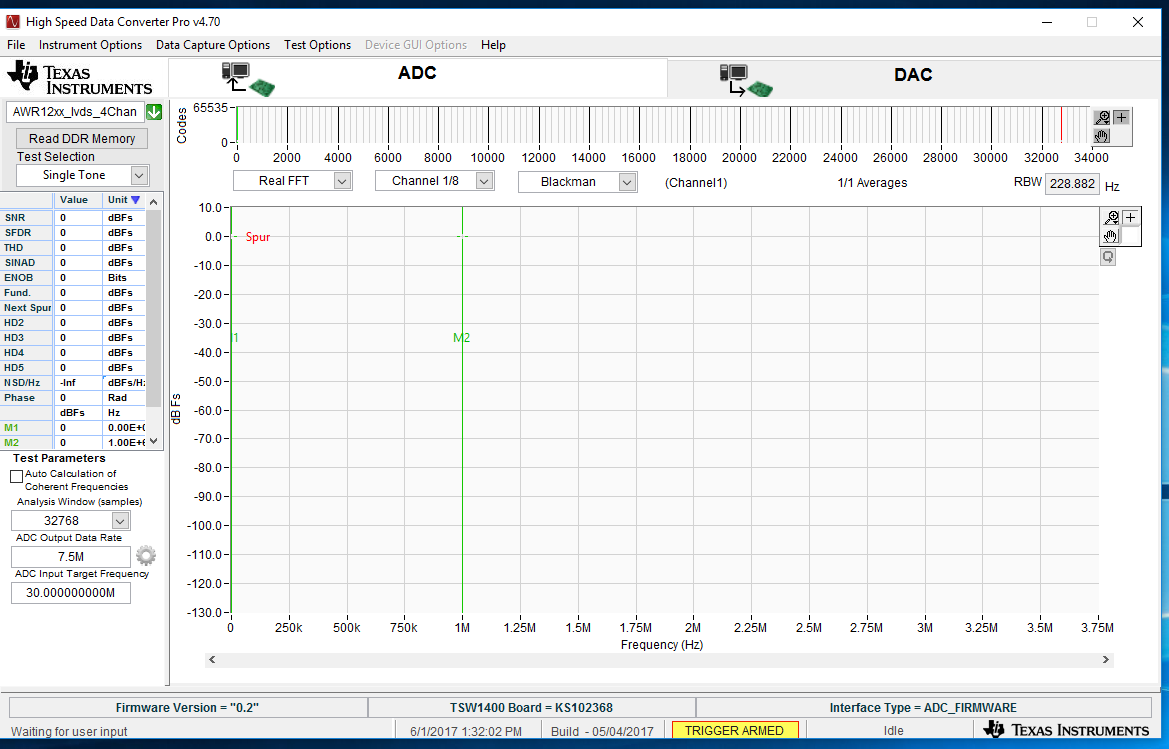Click the RBW value field 228.882
Image resolution: width=1169 pixels, height=749 pixels.
pos(1072,183)
